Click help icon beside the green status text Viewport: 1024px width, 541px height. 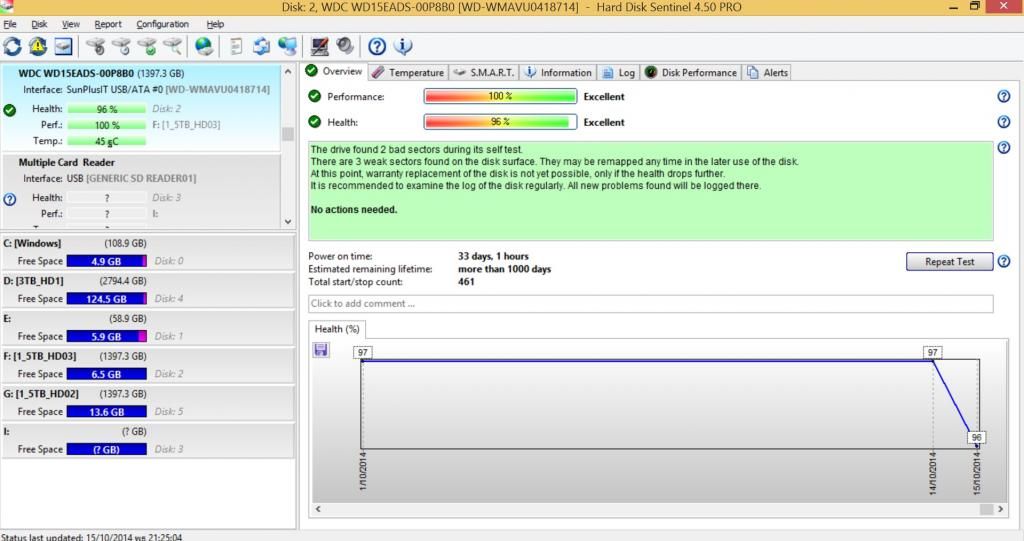(1004, 148)
